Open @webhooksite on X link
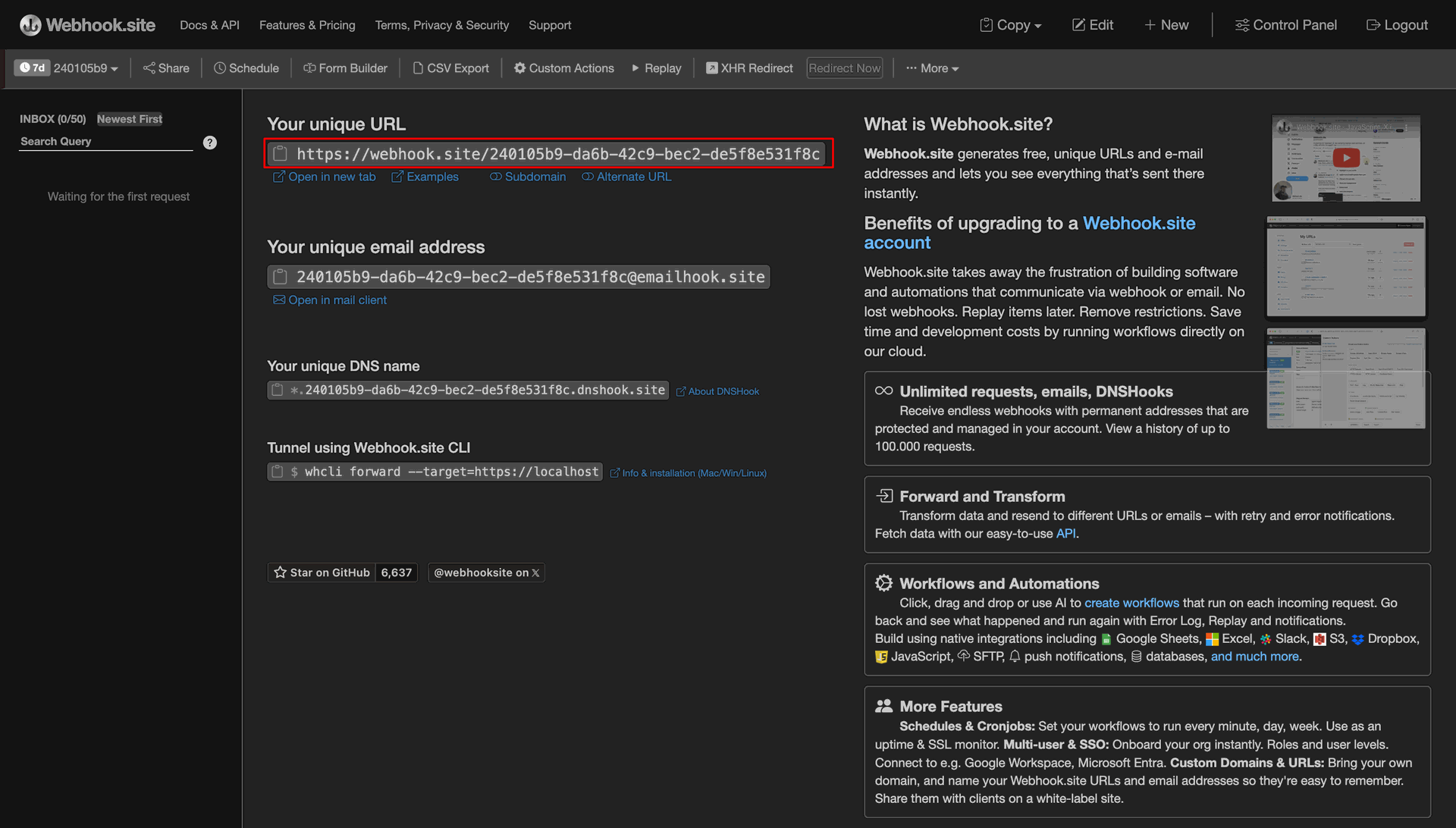Screen dimensions: 1456x828 [486, 572]
